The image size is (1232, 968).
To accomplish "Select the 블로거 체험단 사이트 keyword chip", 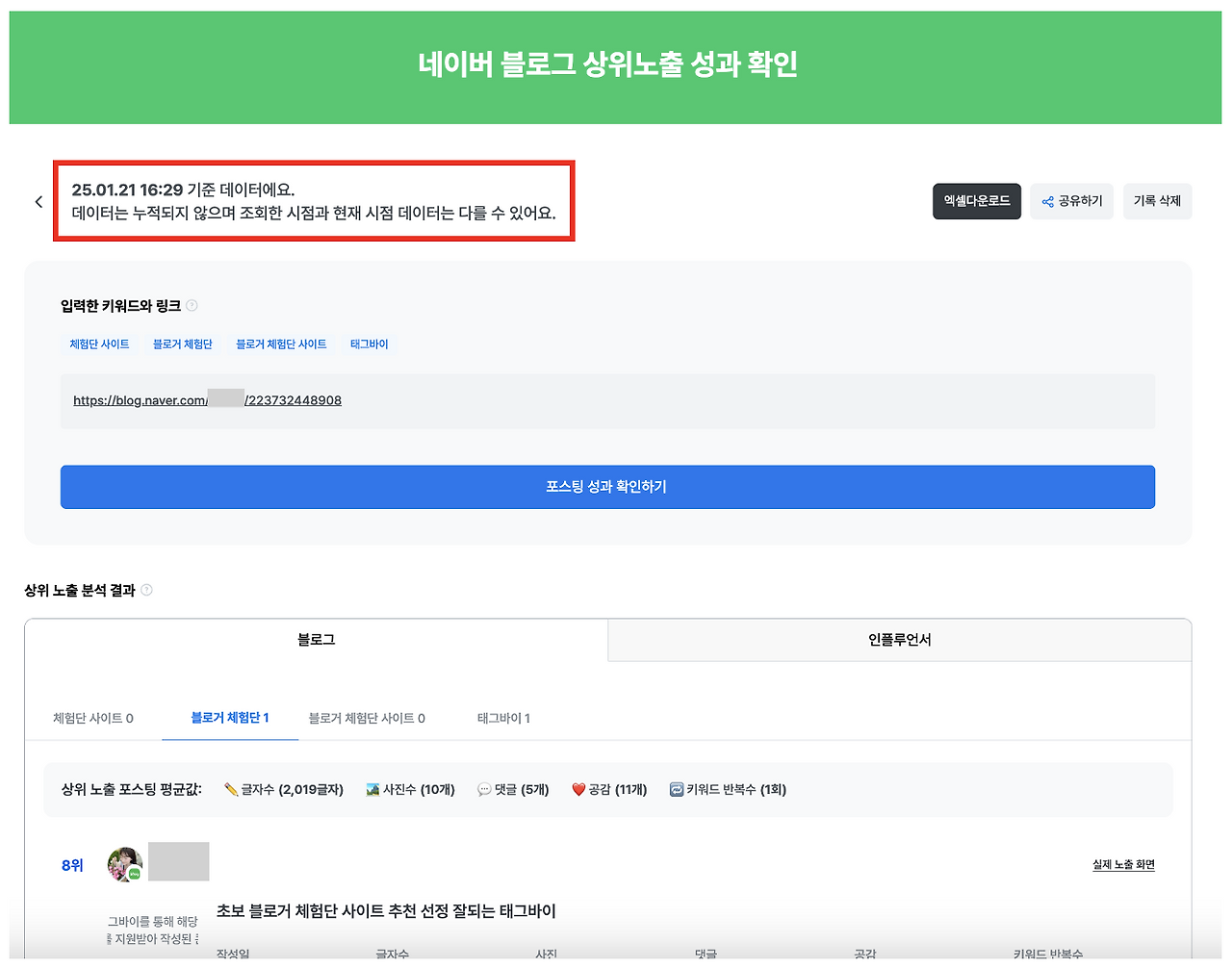I will (281, 344).
